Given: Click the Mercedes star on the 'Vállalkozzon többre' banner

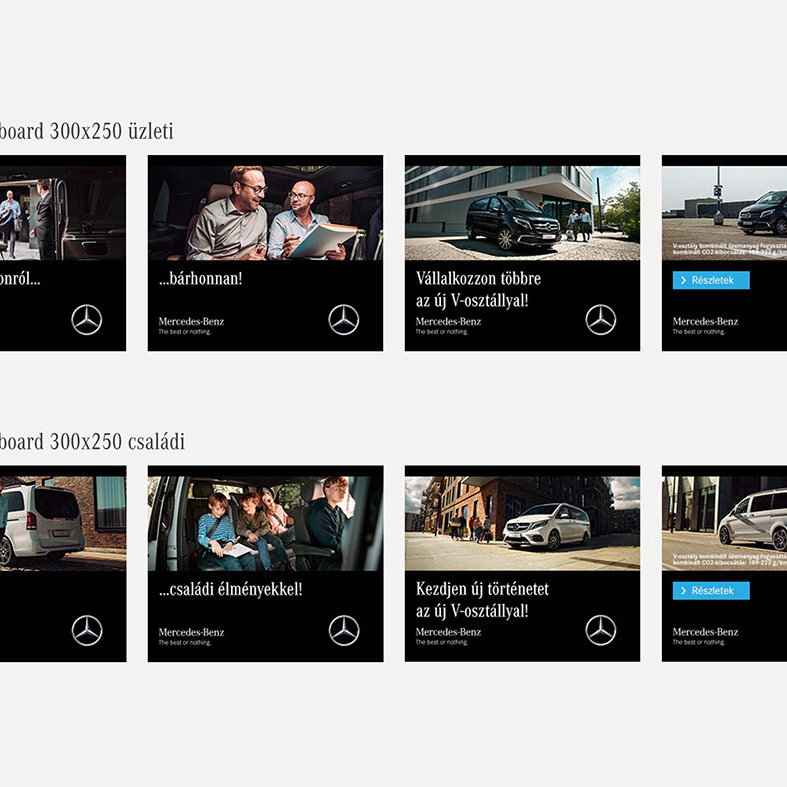Looking at the screenshot, I should (601, 320).
